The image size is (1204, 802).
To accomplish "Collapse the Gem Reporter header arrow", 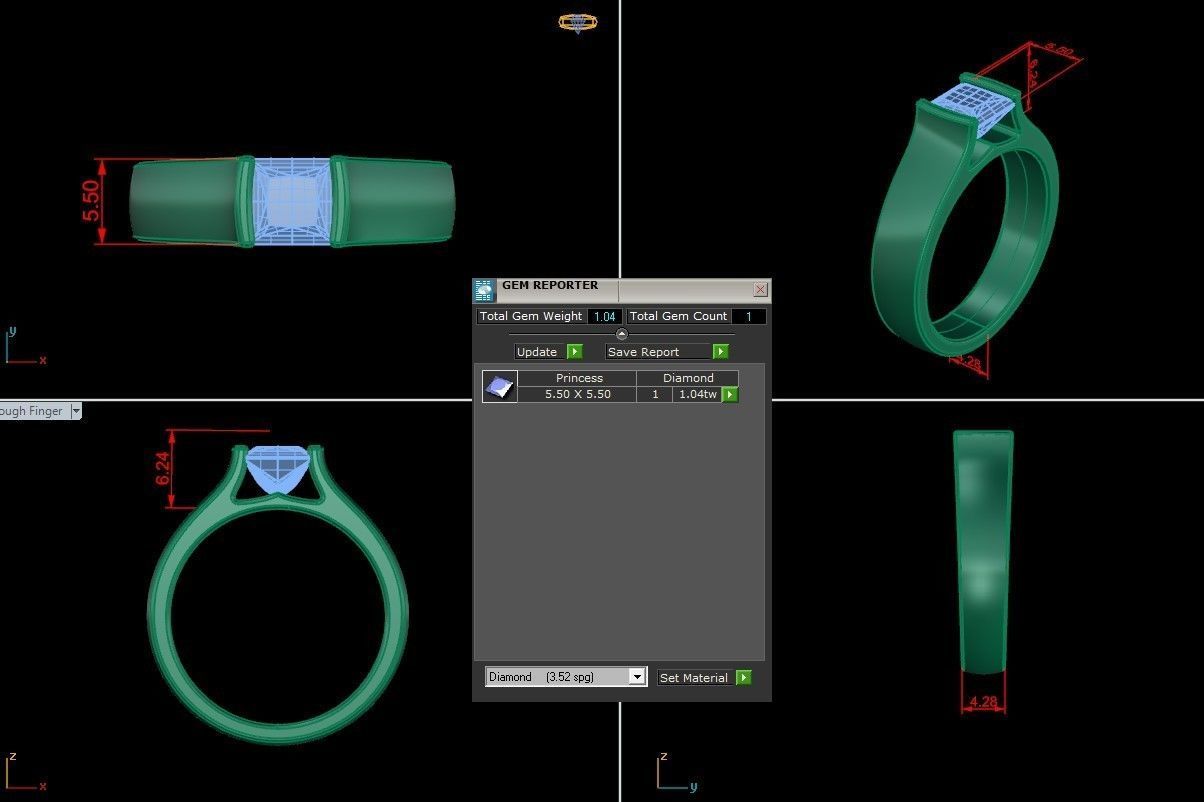I will coord(622,334).
